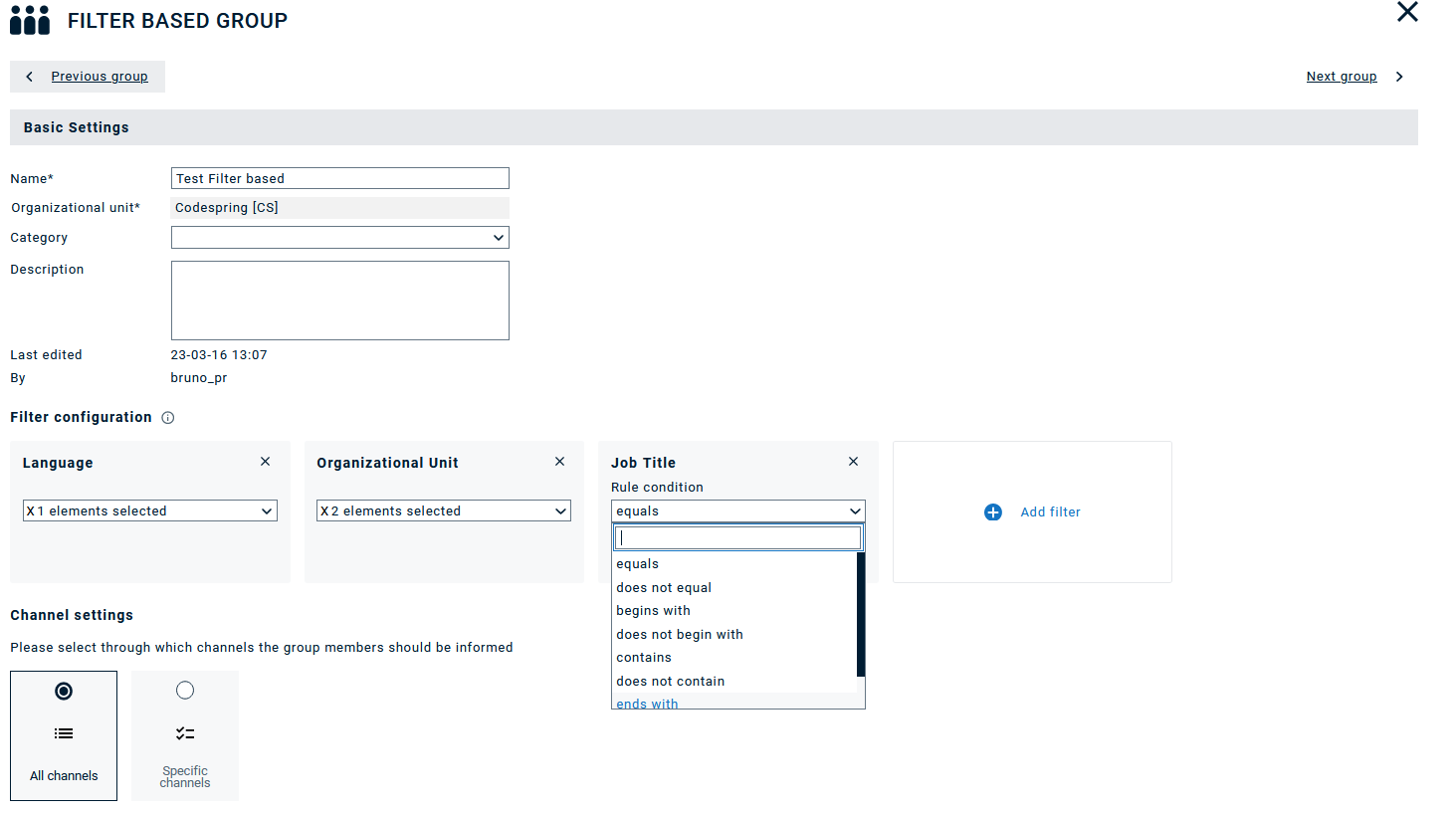1456x814 pixels.
Task: Click the Specific channels checklist icon
Action: [x=185, y=733]
